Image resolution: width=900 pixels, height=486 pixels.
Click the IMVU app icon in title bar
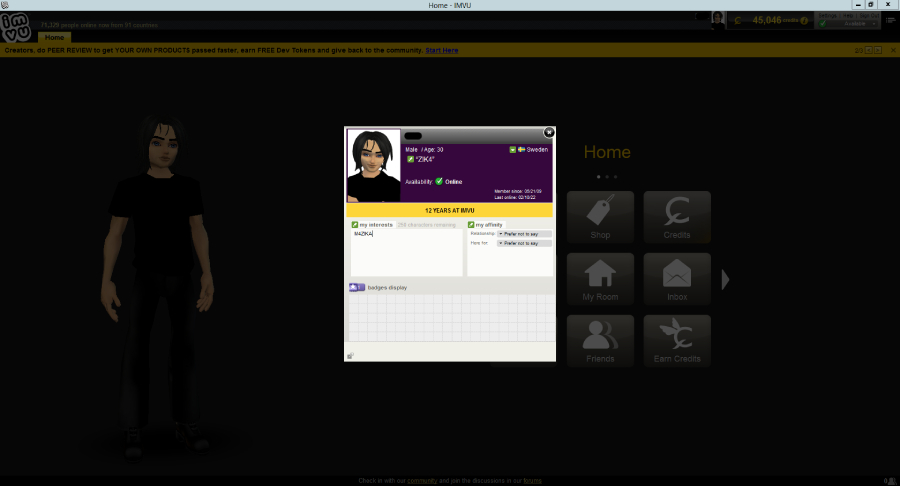[5, 5]
